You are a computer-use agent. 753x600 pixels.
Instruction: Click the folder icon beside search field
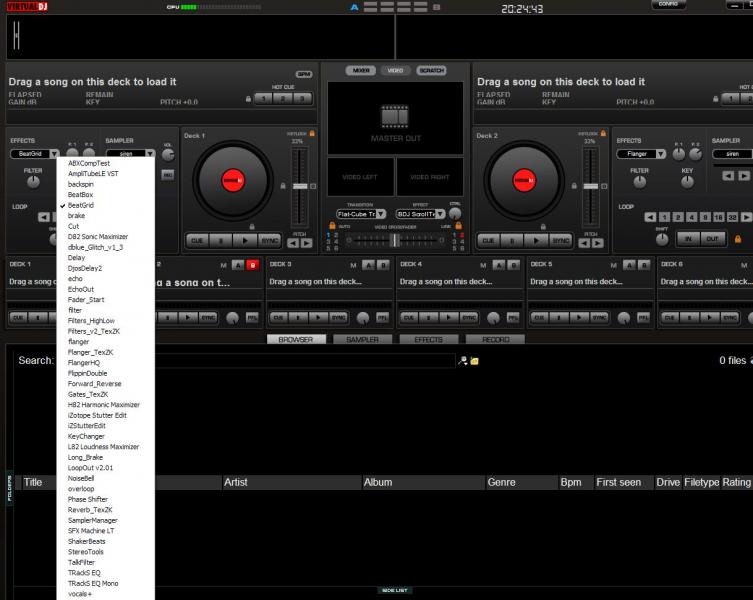coord(474,361)
